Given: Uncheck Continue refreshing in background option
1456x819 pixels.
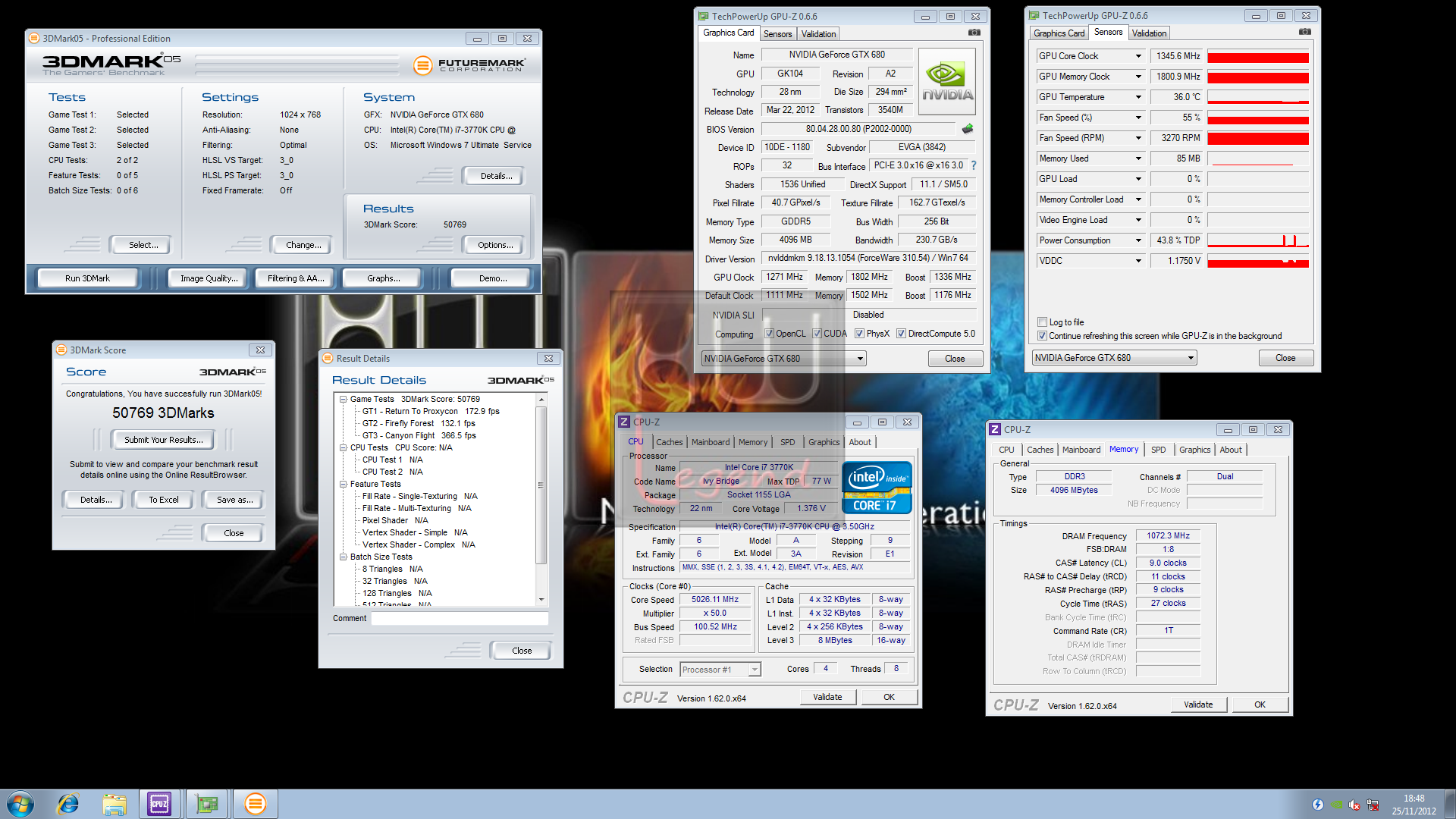Looking at the screenshot, I should 1043,336.
